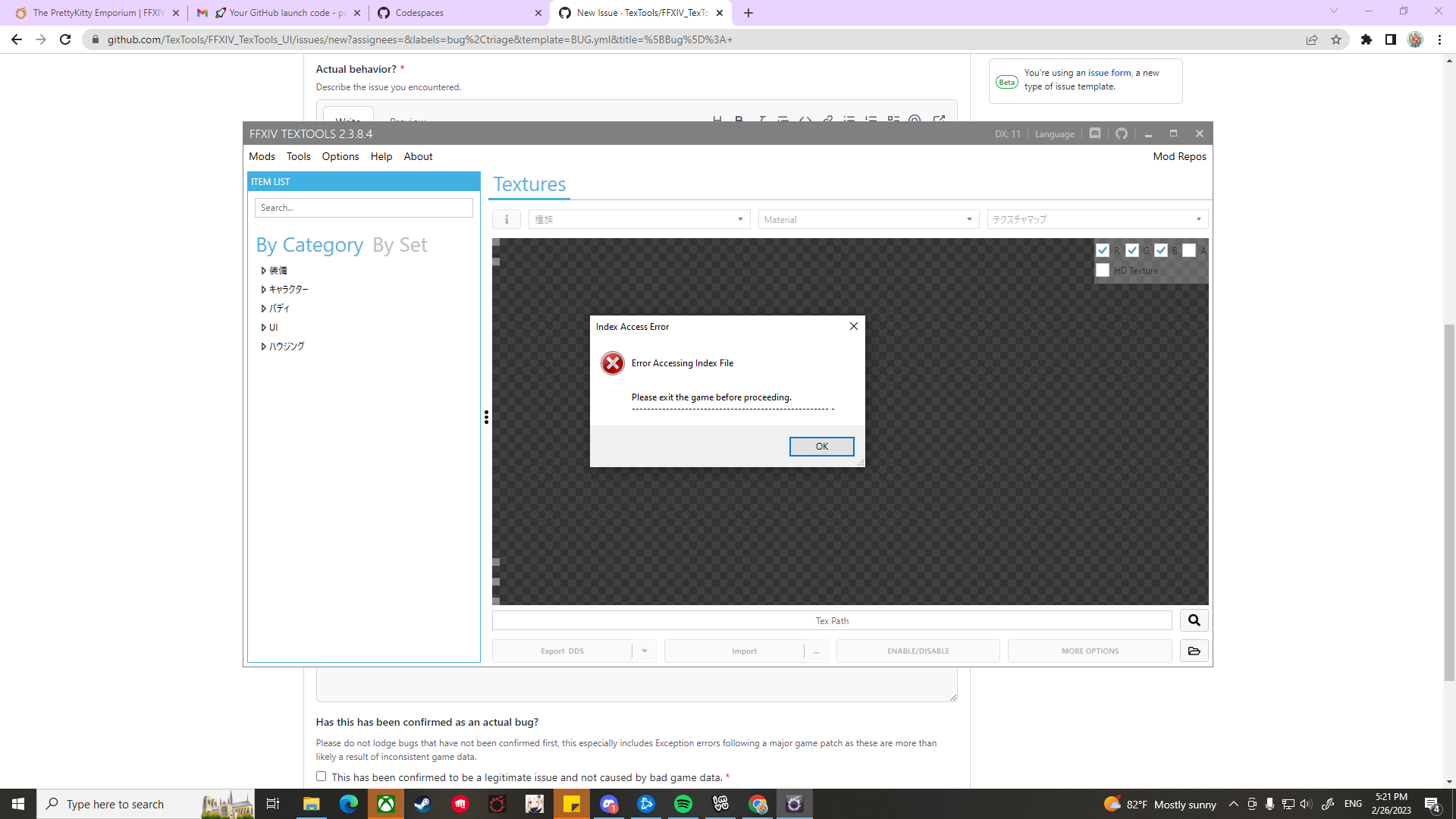Screen dimensions: 1456x819
Task: Click the heading icon in the markdown toolbar
Action: (717, 120)
